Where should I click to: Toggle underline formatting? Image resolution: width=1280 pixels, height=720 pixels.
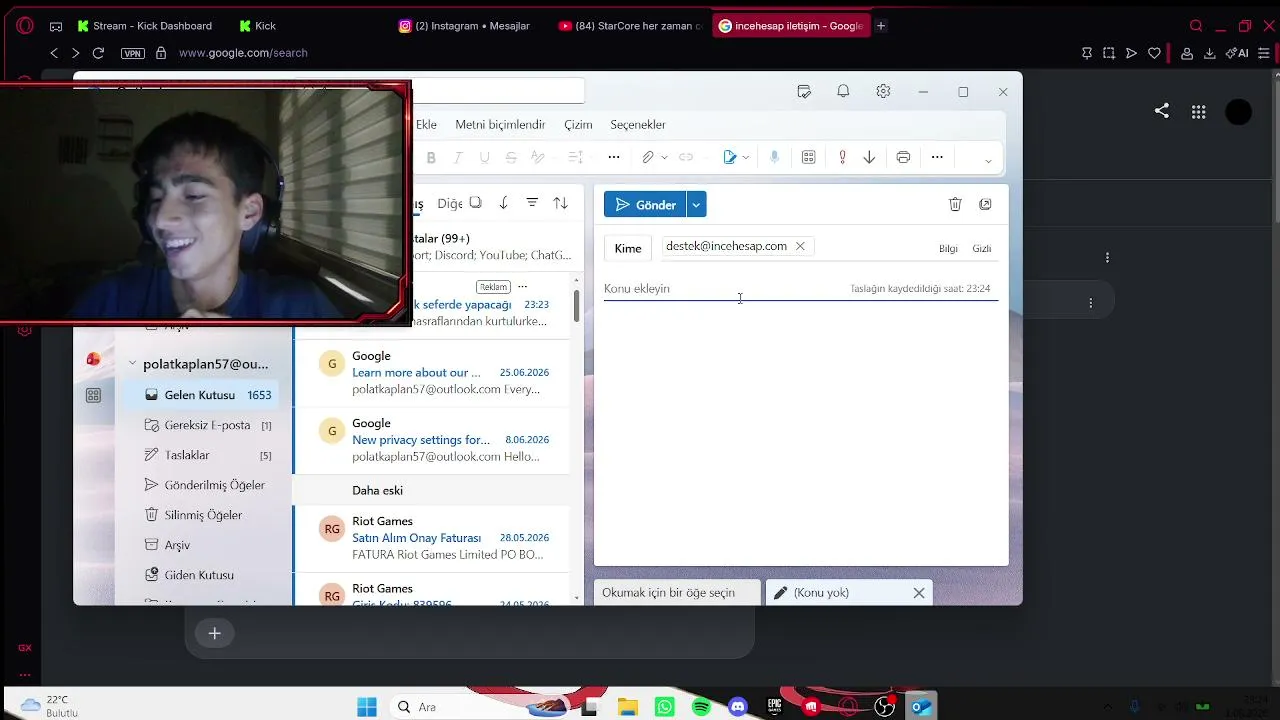click(x=485, y=157)
